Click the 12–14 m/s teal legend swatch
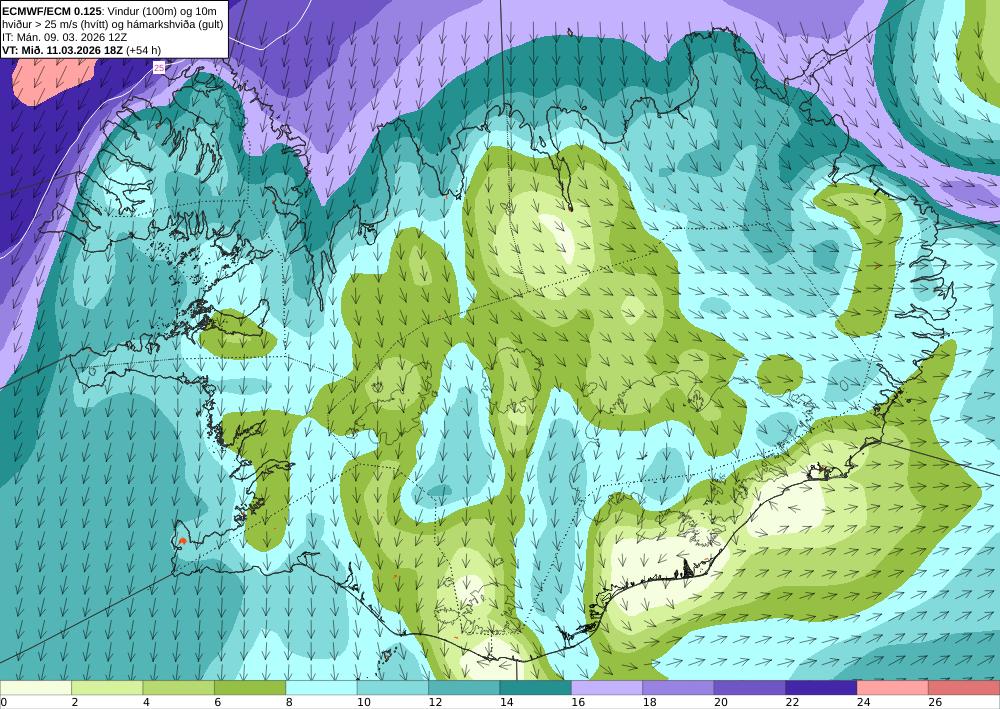Image resolution: width=1000 pixels, height=709 pixels. pyautogui.click(x=464, y=688)
